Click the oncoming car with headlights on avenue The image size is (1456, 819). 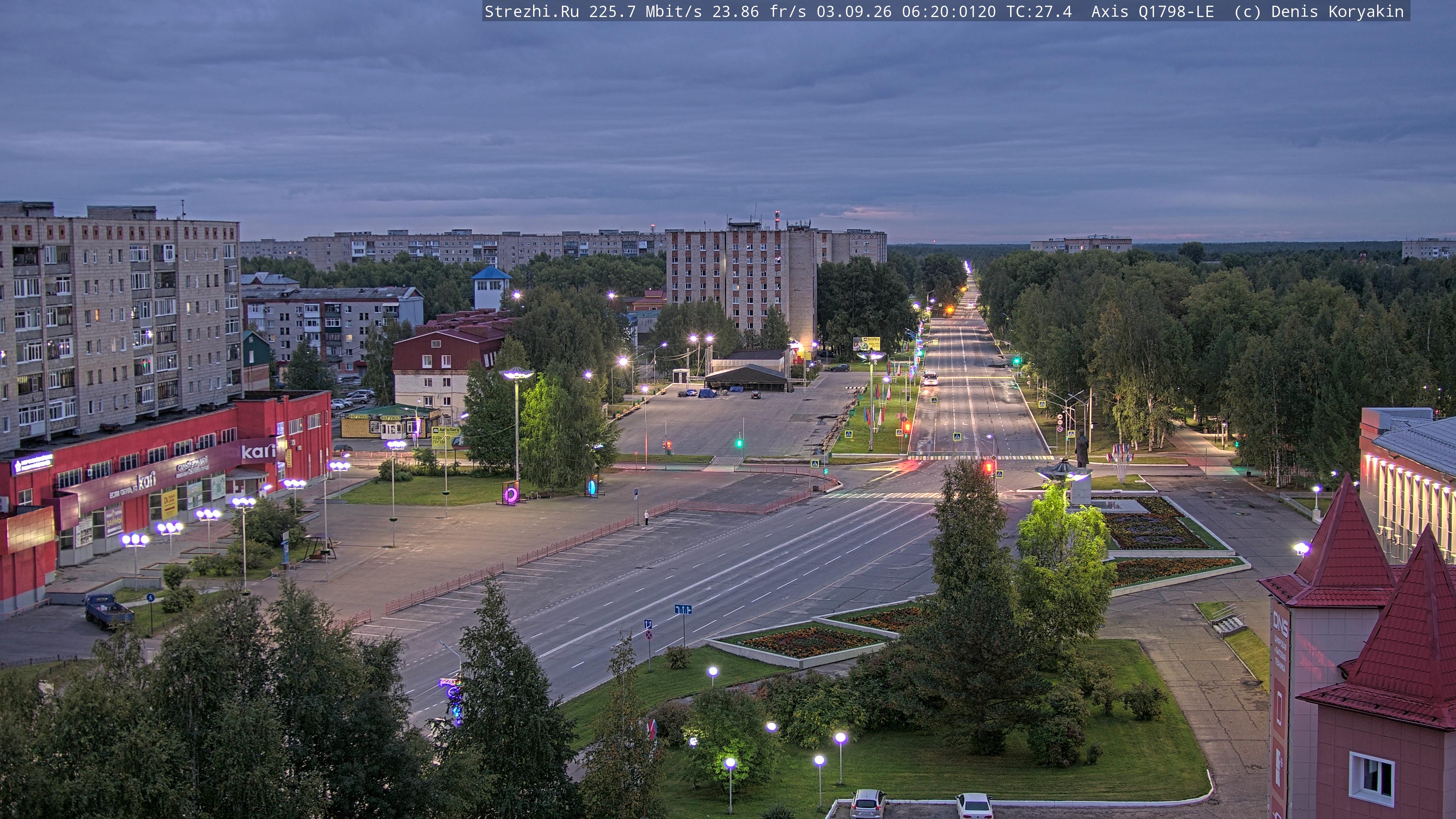click(930, 378)
